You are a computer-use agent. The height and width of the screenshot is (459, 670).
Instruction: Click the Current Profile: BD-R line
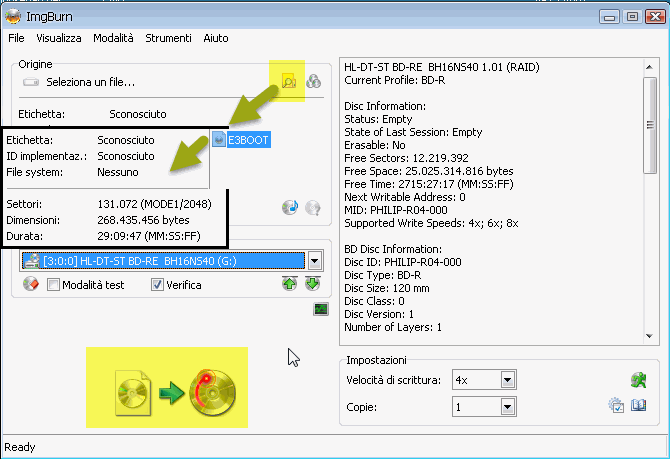(x=395, y=80)
